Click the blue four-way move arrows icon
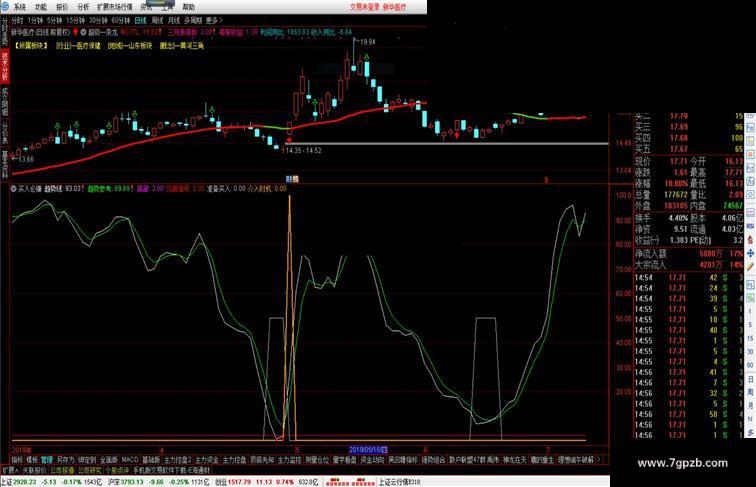 click(x=750, y=253)
